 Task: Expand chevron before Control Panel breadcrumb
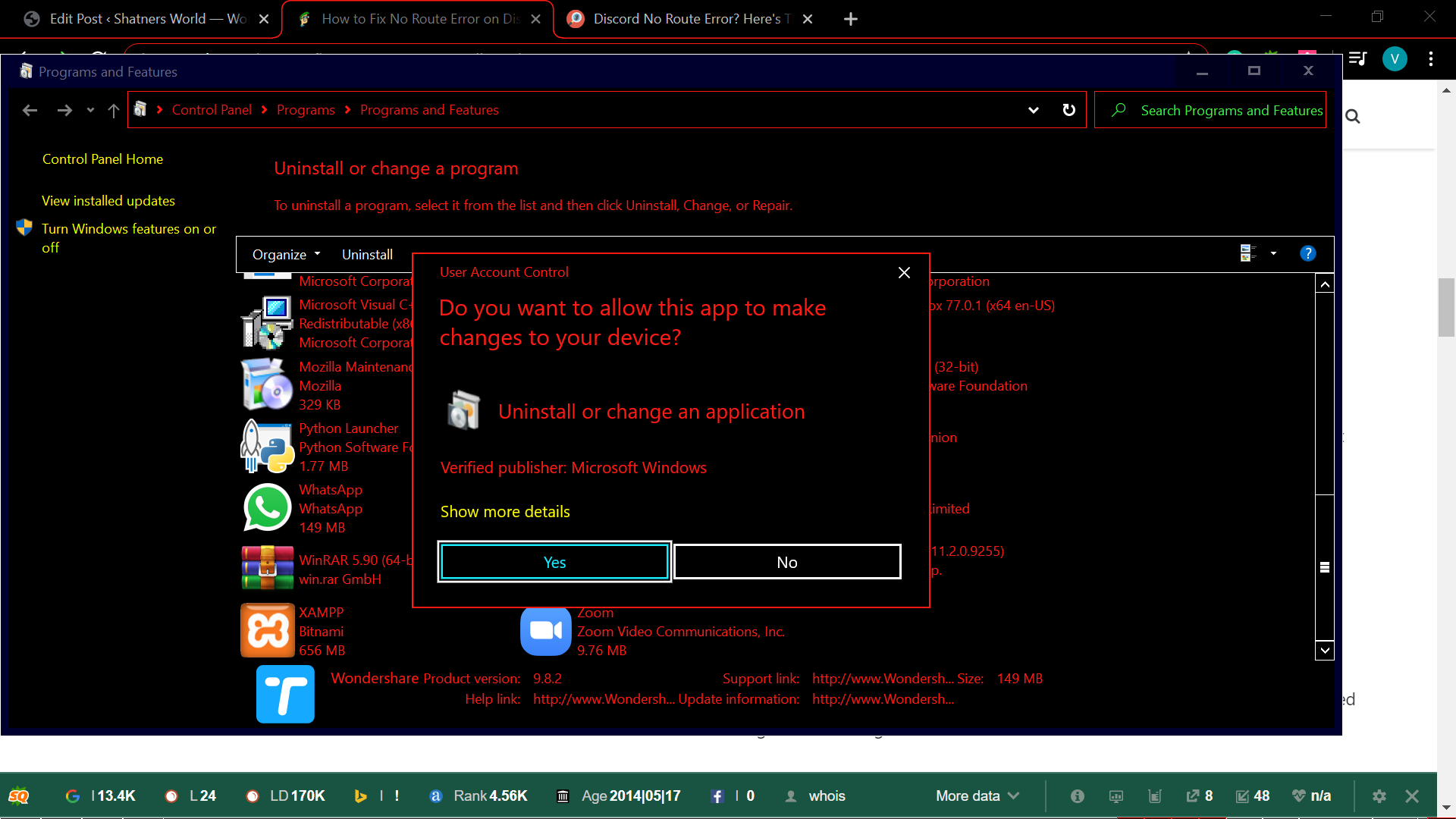(160, 110)
